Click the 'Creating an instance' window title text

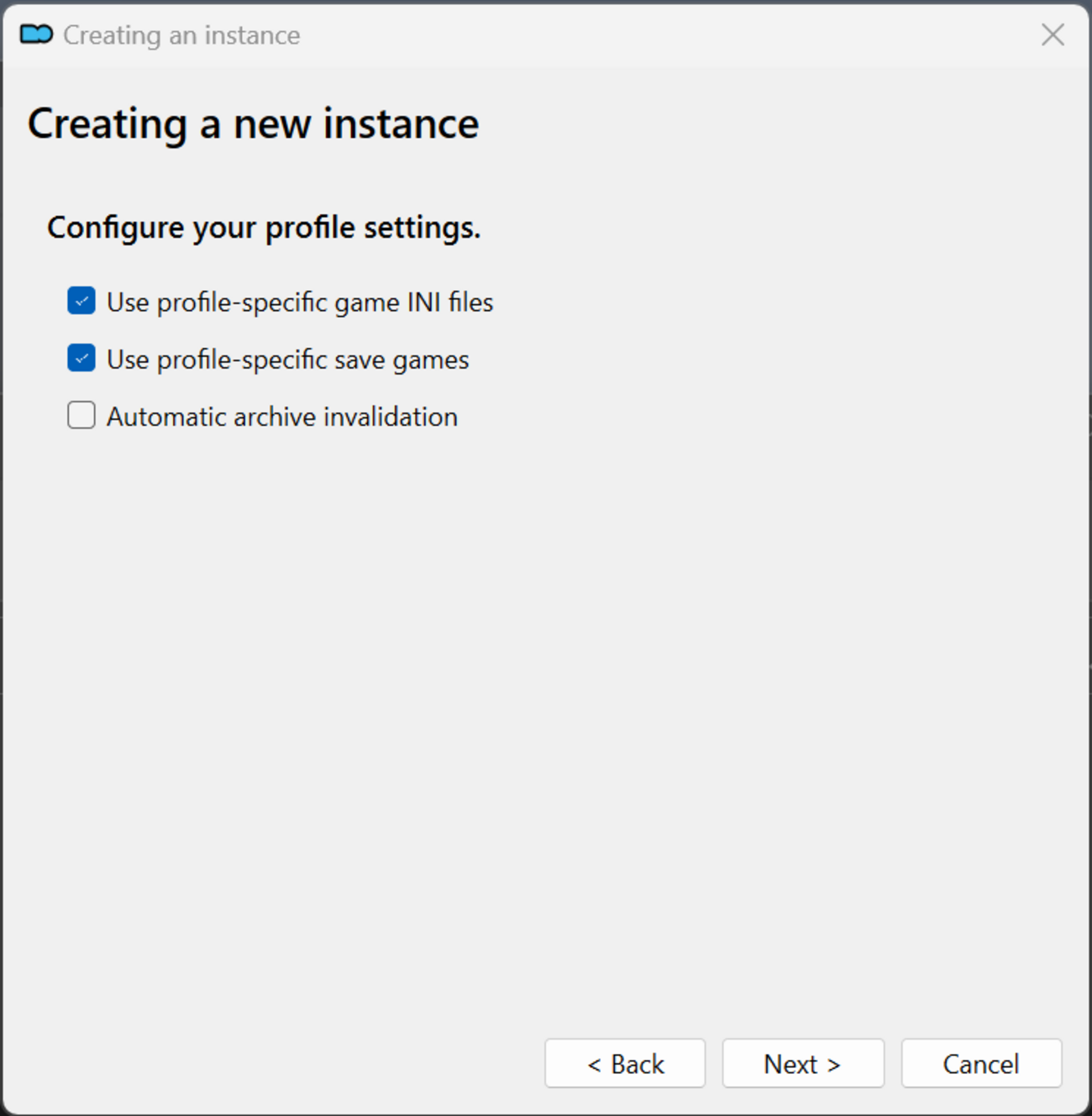coord(181,35)
